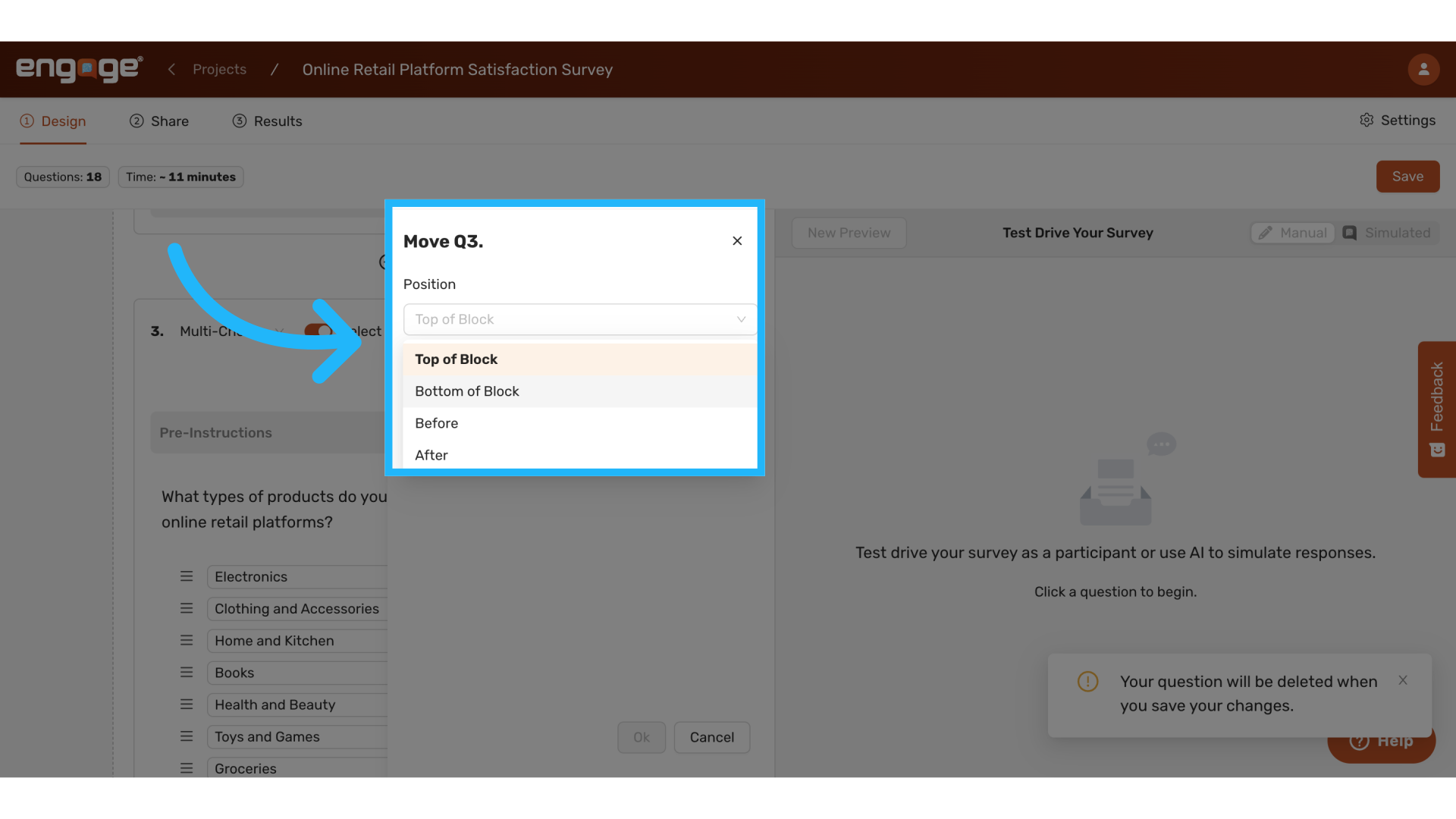Click drag handle for Health and Beauty

pos(187,704)
